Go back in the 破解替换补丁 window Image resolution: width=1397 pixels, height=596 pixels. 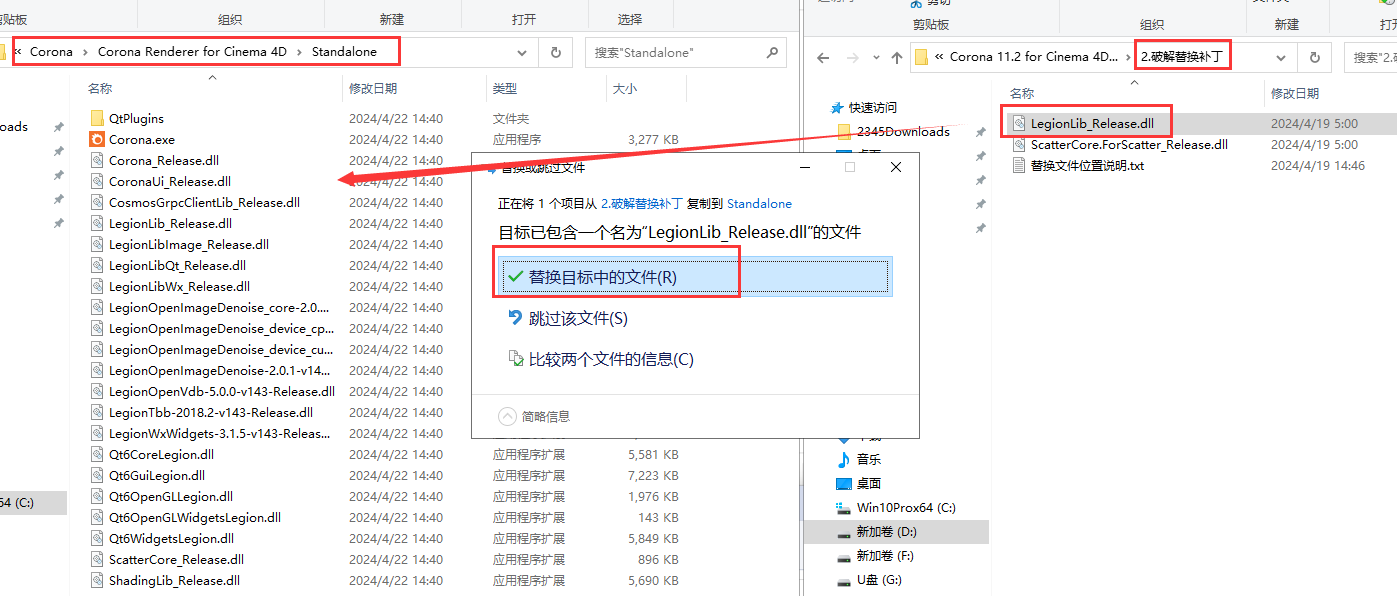coord(823,58)
